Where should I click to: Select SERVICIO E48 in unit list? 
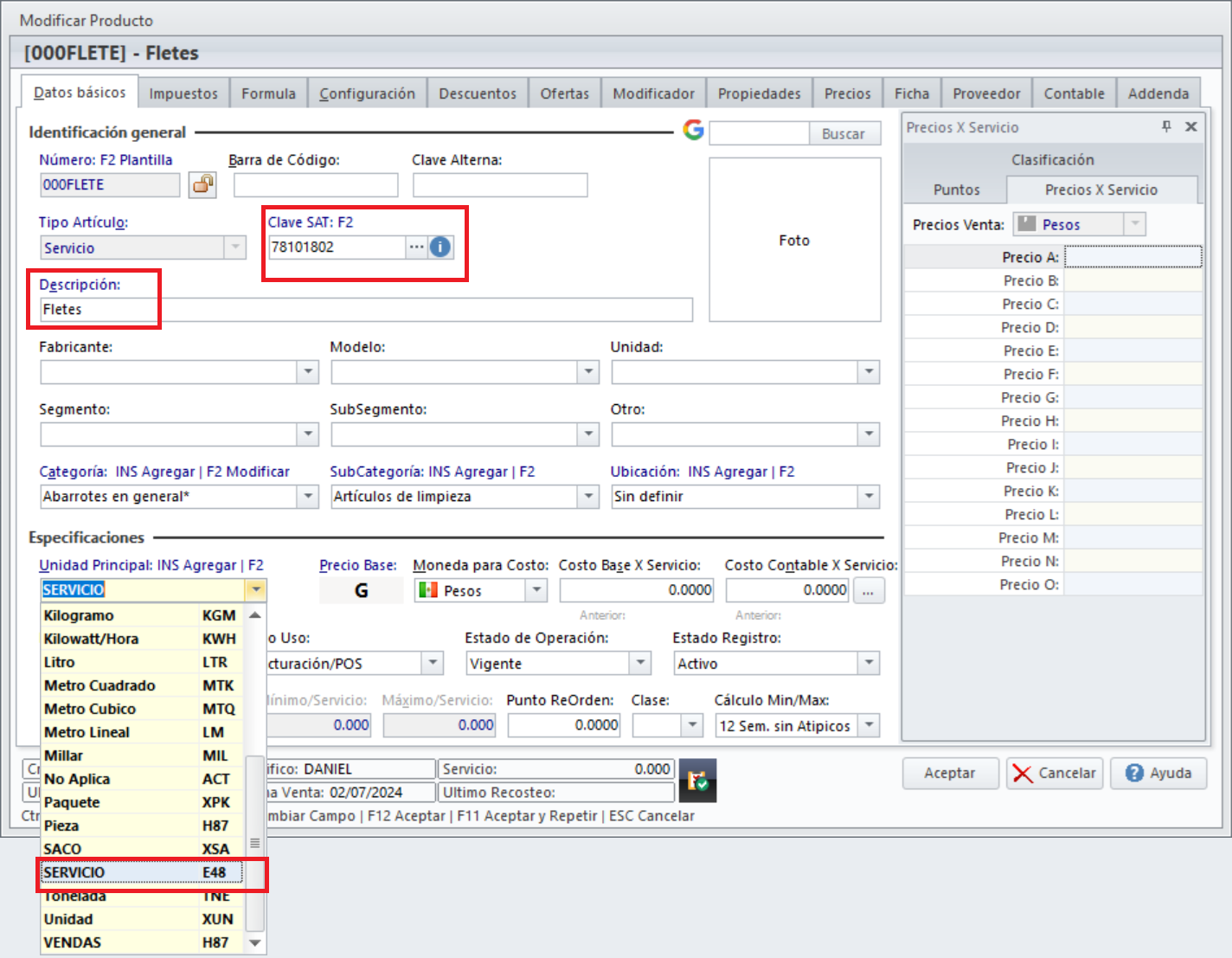pos(142,872)
